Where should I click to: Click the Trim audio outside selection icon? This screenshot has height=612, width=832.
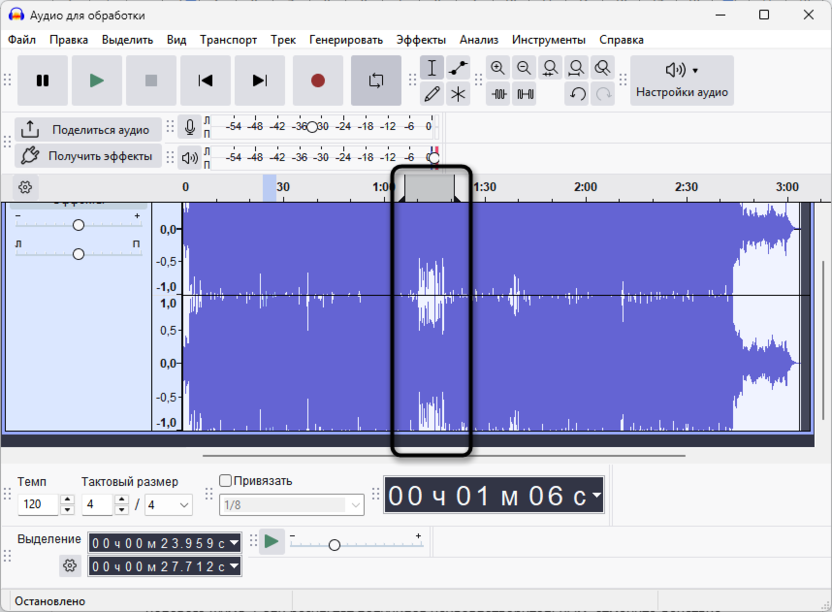[x=498, y=93]
